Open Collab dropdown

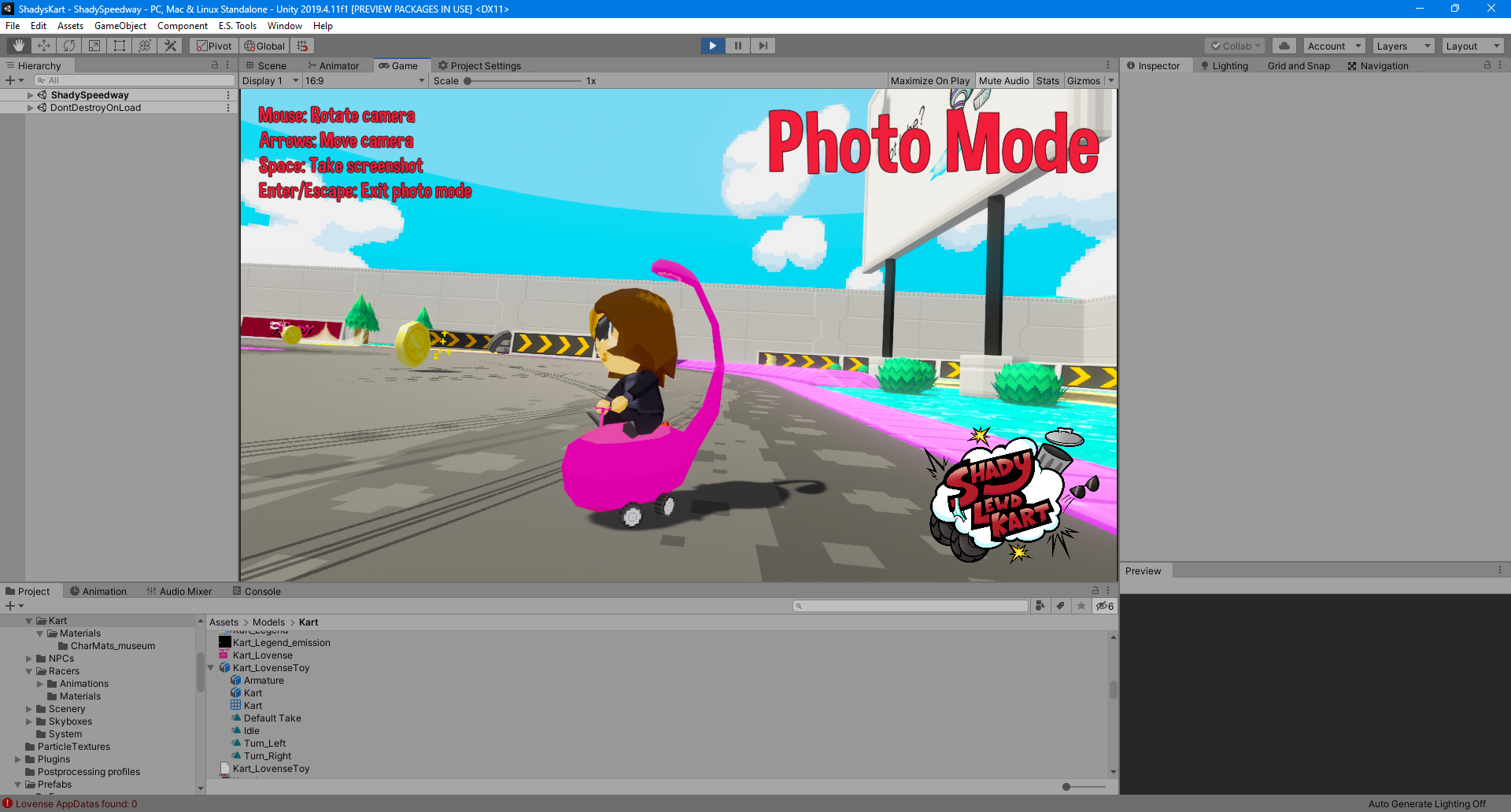pyautogui.click(x=1235, y=46)
